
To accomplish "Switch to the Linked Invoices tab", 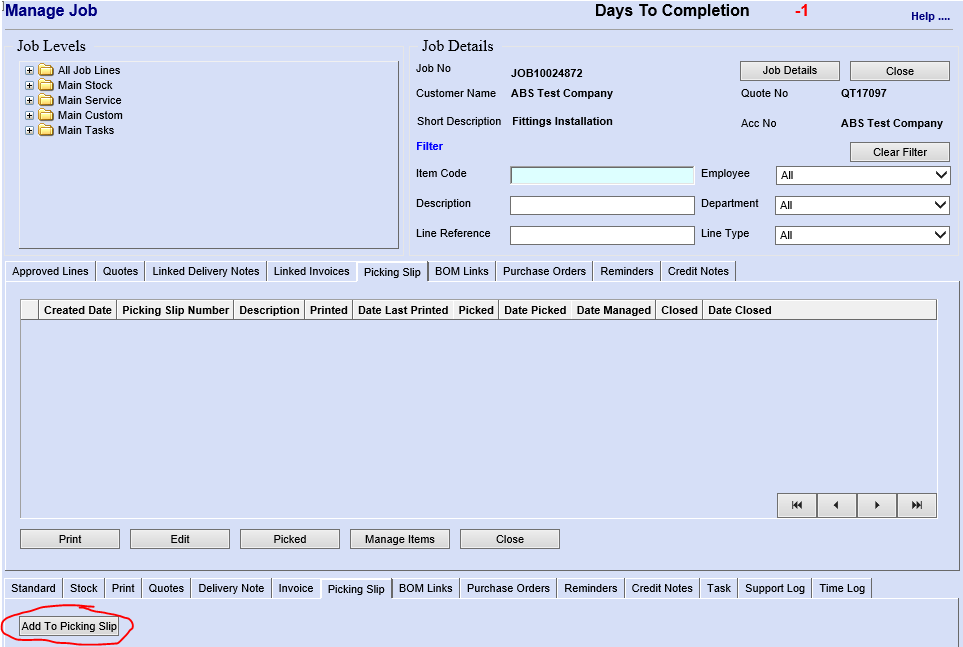I will 311,272.
